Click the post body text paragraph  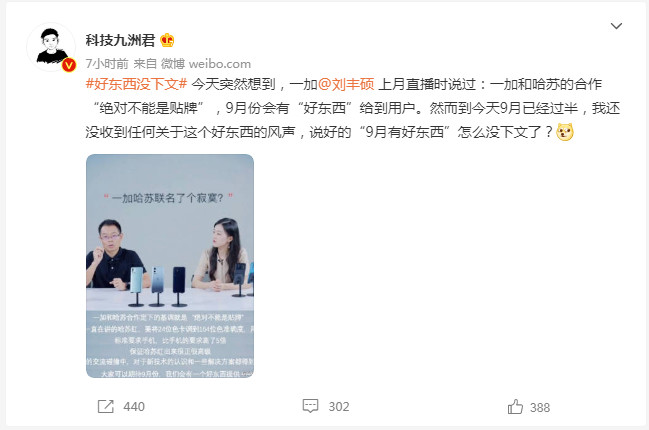tap(353, 108)
